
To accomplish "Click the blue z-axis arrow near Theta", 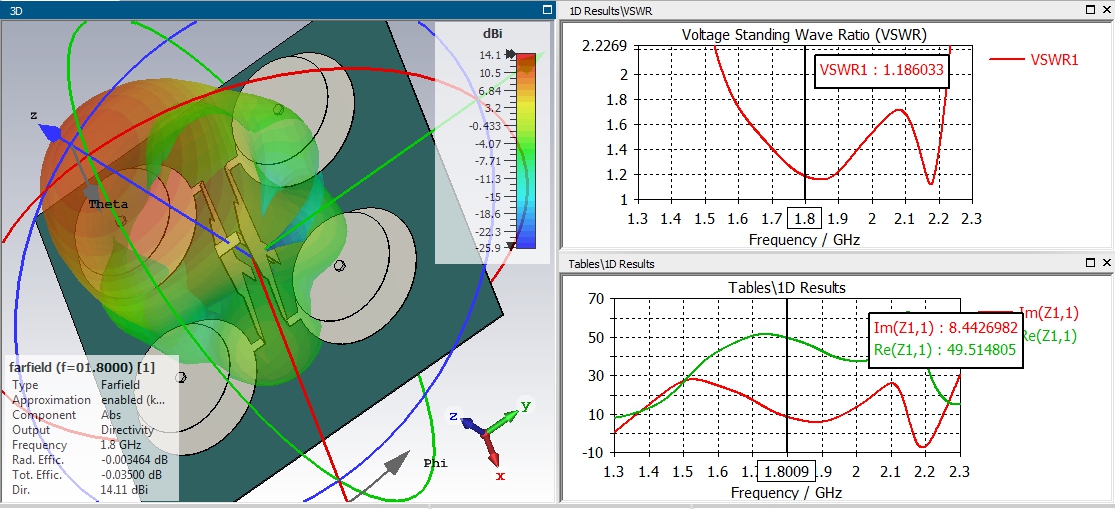I will (x=52, y=132).
